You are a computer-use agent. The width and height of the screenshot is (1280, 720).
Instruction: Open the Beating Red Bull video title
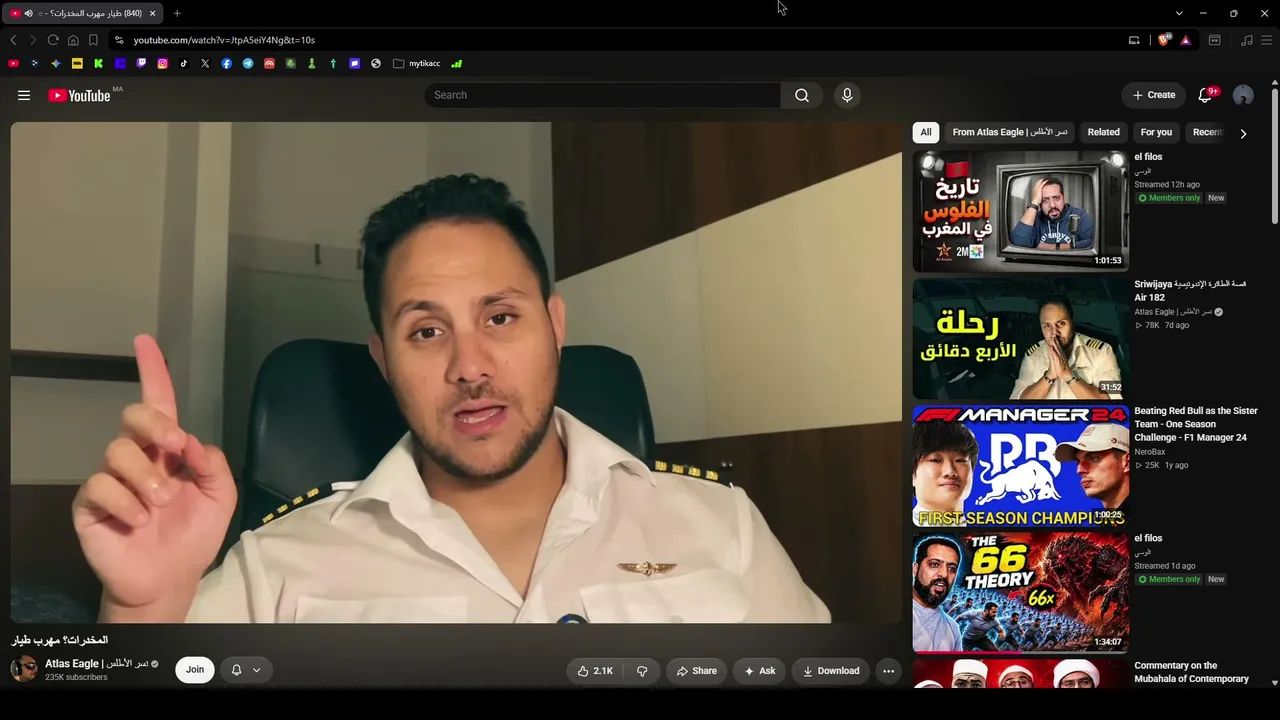1196,424
